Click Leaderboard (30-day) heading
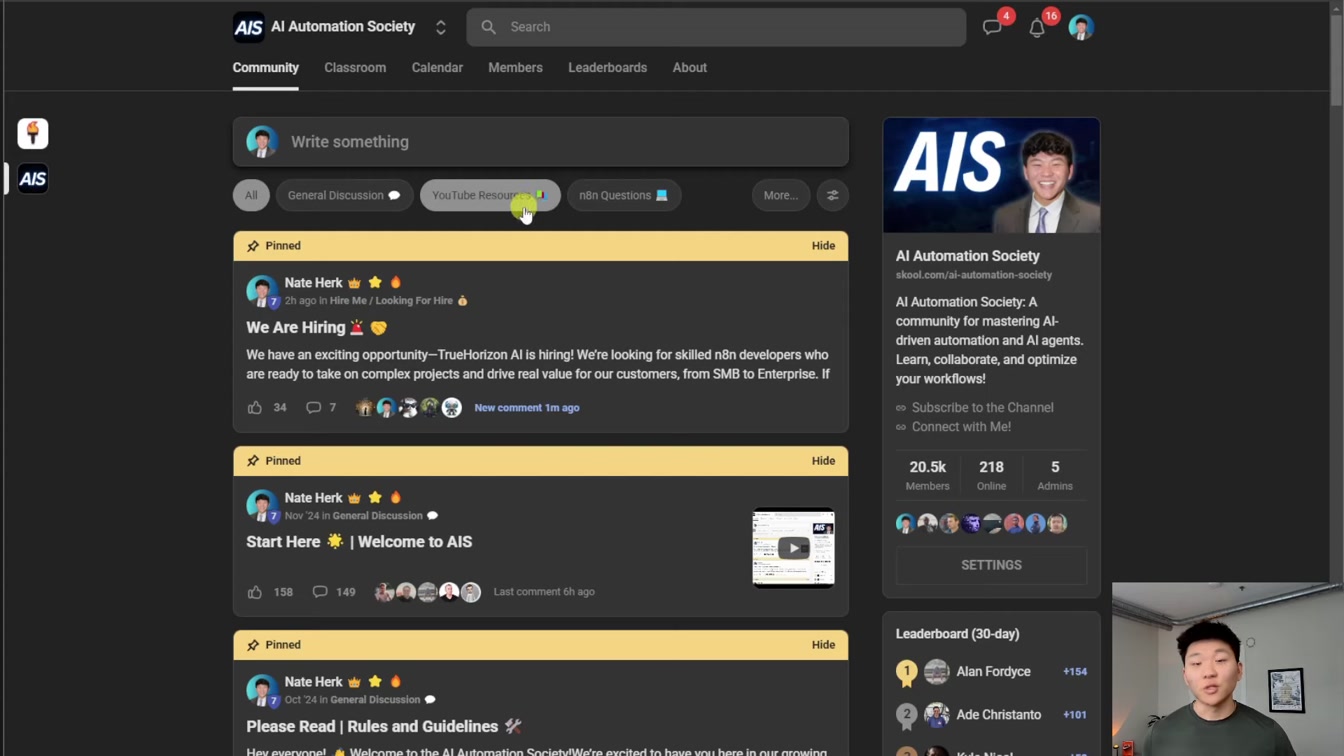1344x756 pixels. point(957,634)
